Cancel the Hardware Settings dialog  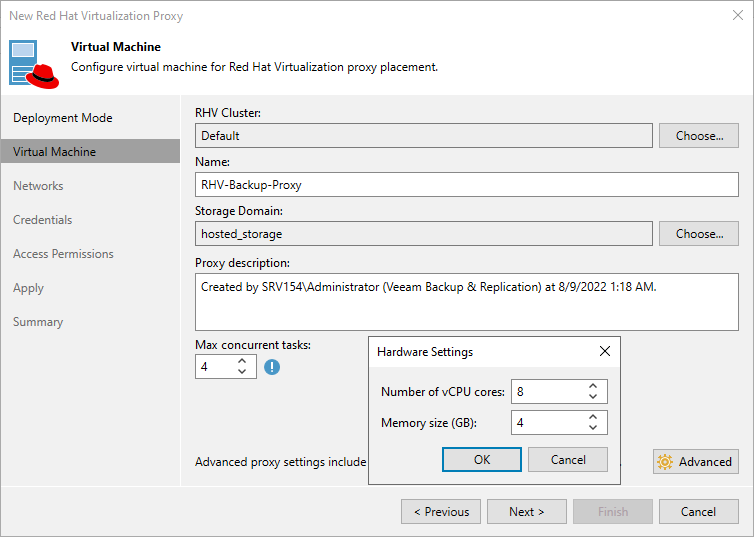click(568, 460)
